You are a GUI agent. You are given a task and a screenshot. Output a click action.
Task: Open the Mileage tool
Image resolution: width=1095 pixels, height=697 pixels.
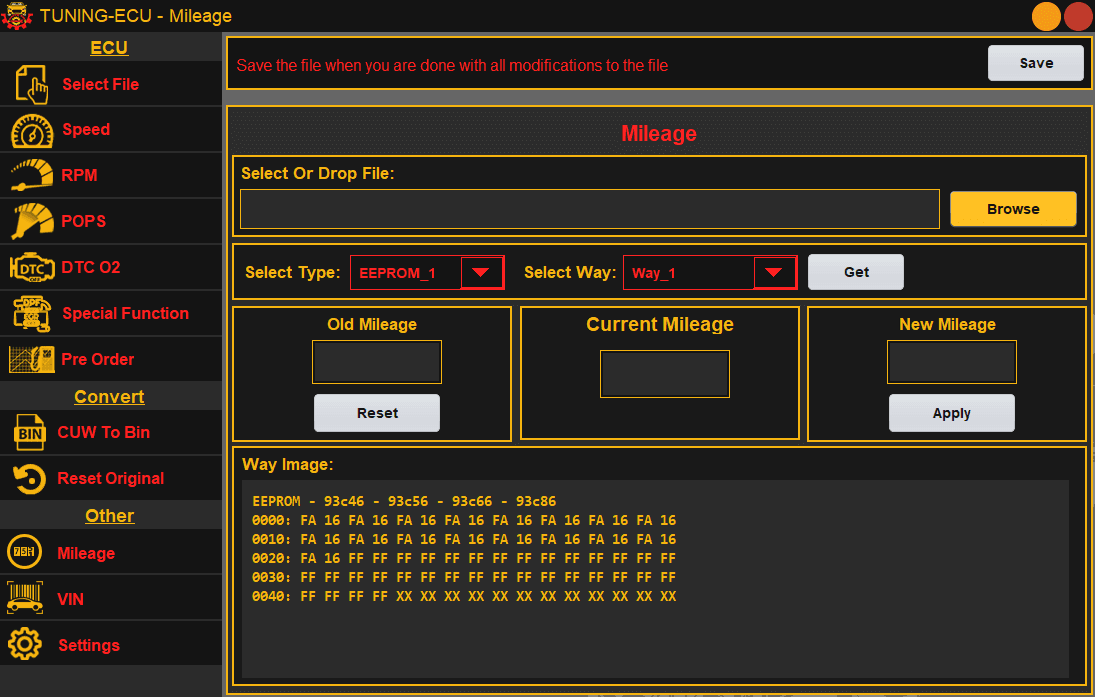[x=26, y=552]
